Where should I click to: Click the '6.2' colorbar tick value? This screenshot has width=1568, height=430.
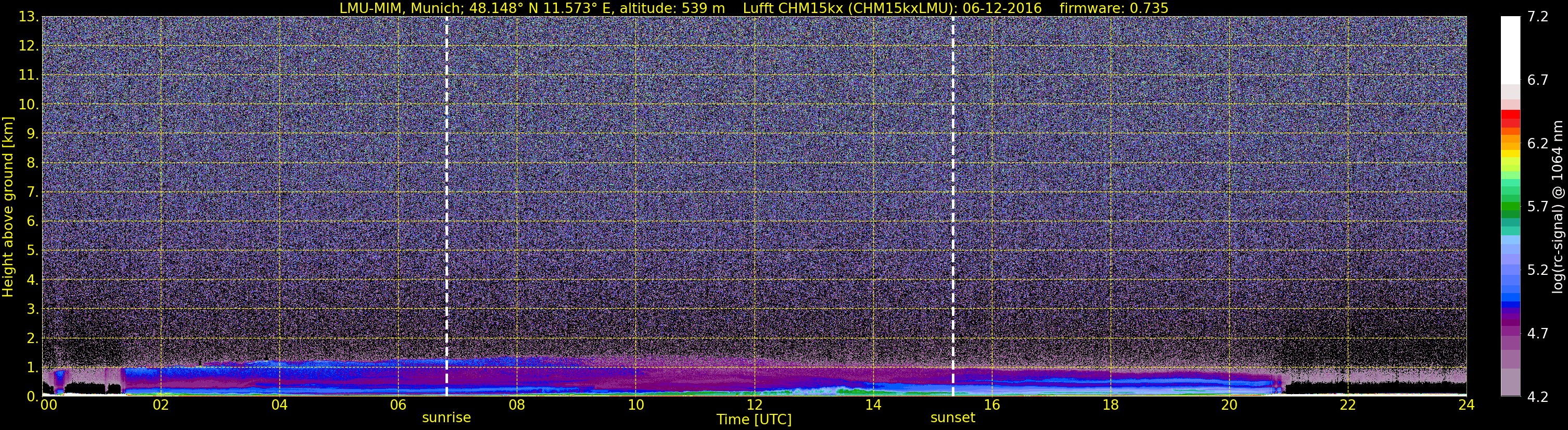(x=1538, y=143)
